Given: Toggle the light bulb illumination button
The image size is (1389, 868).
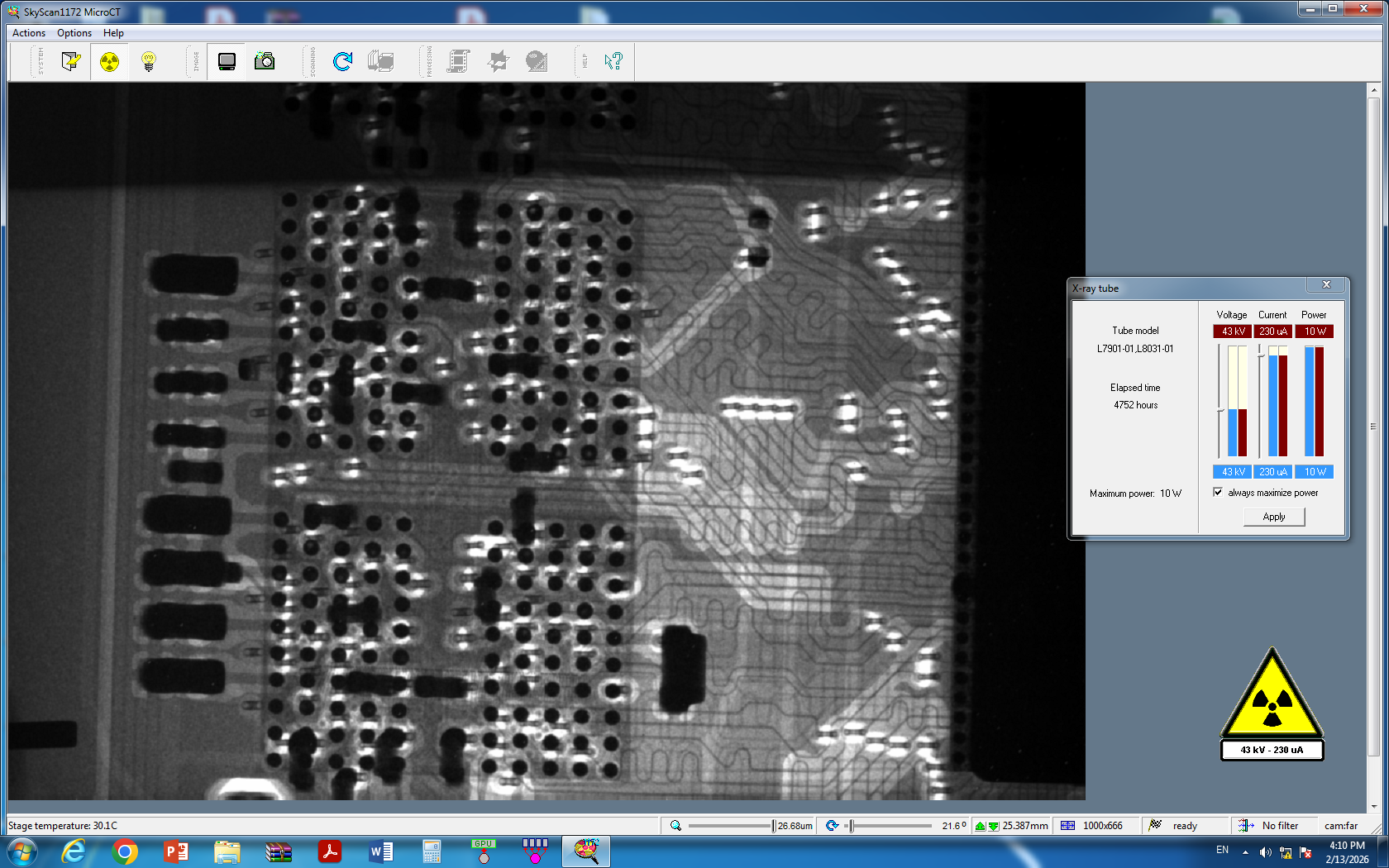Looking at the screenshot, I should [149, 62].
